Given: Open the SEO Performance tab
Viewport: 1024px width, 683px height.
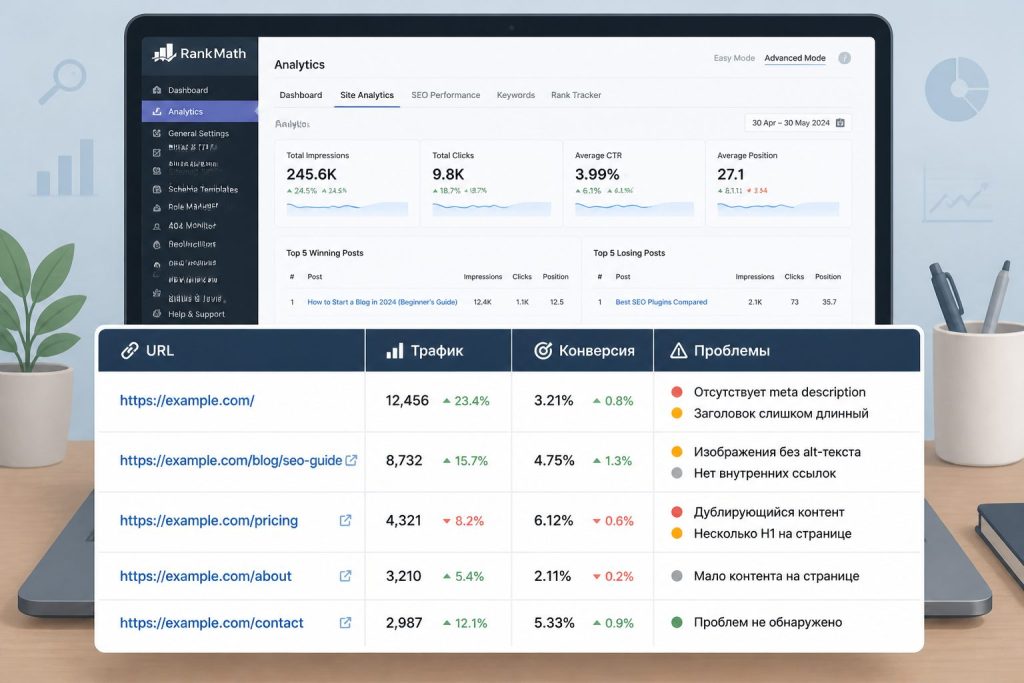Looking at the screenshot, I should [x=445, y=95].
